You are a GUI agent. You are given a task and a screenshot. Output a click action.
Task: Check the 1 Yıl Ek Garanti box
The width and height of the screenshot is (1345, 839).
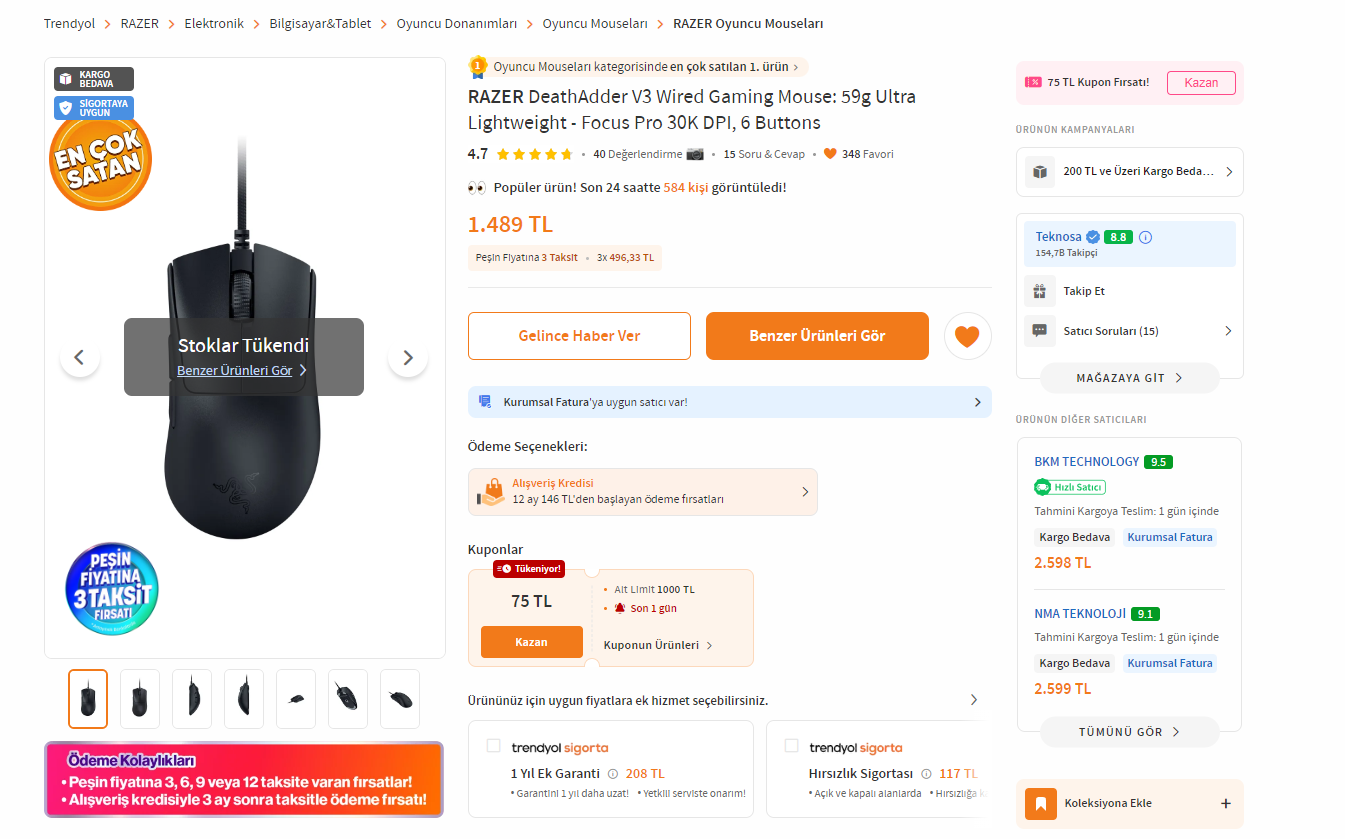493,746
